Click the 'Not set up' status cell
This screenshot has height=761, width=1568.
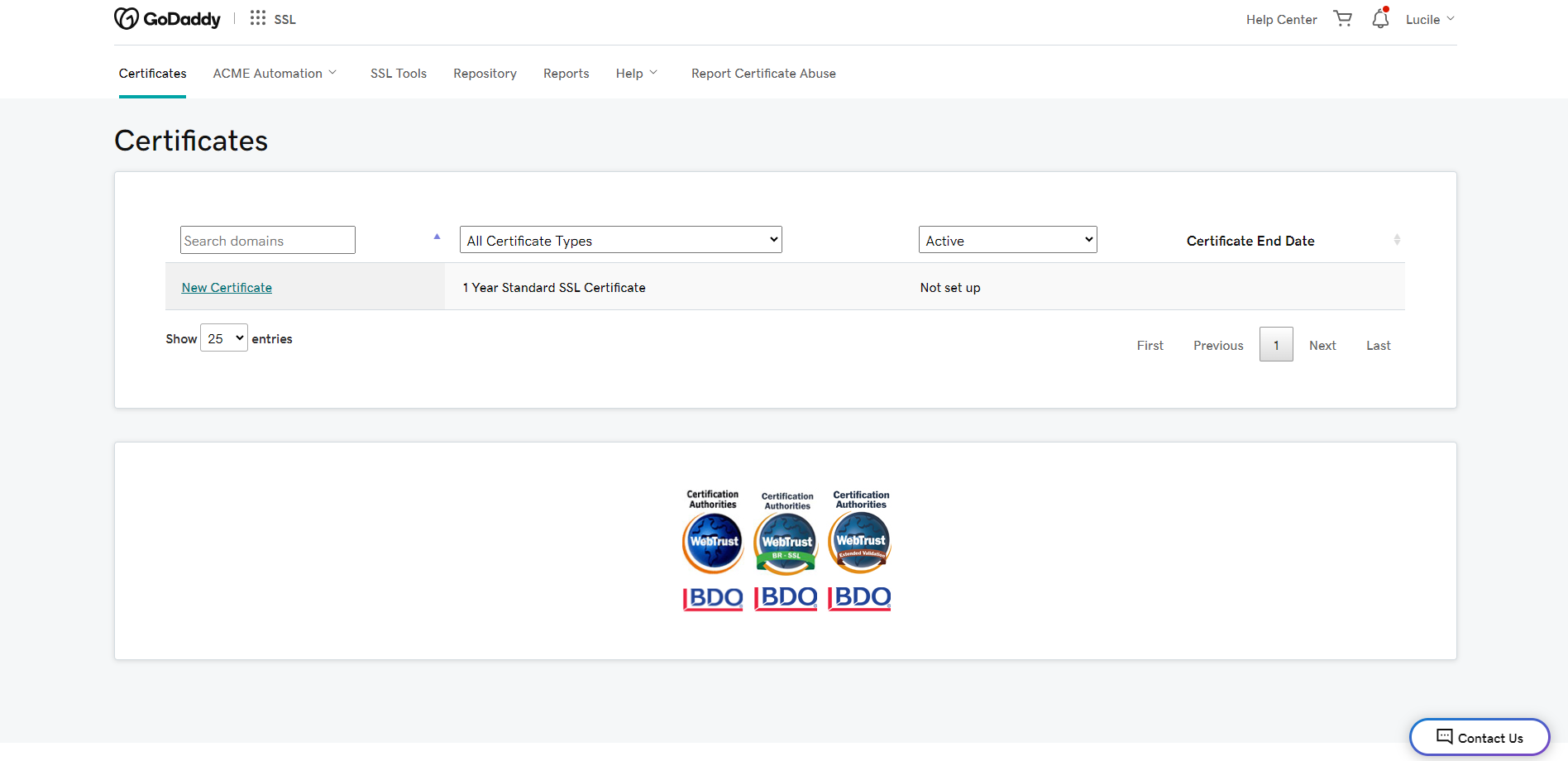click(x=950, y=287)
